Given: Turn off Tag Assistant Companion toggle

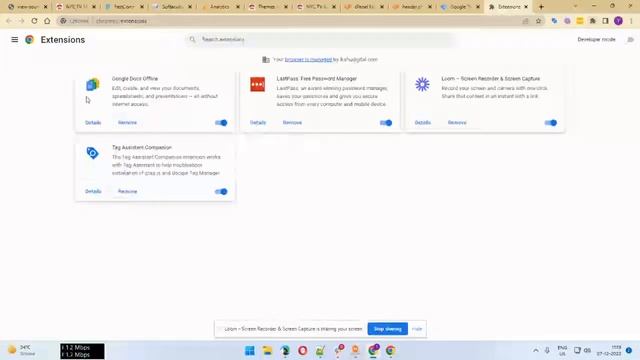Looking at the screenshot, I should click(221, 191).
